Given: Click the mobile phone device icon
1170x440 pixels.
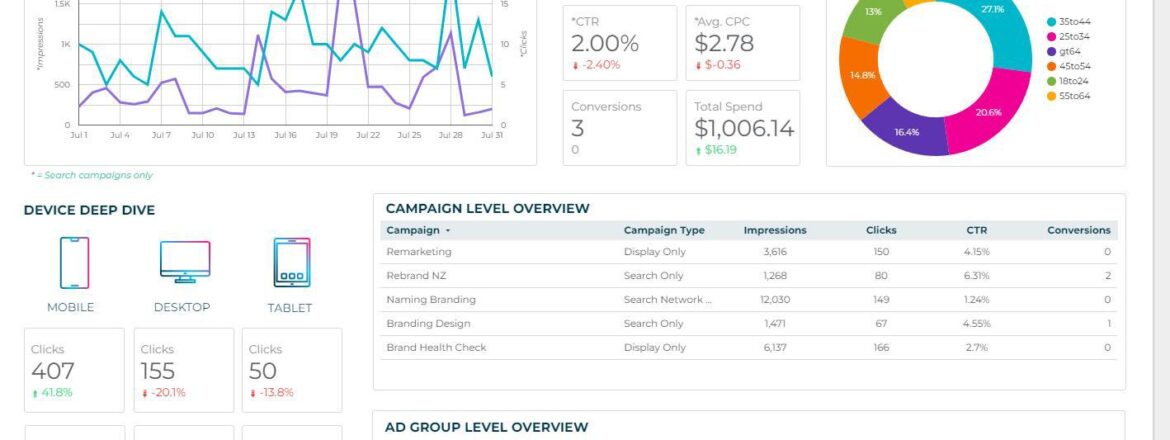Looking at the screenshot, I should (x=74, y=263).
